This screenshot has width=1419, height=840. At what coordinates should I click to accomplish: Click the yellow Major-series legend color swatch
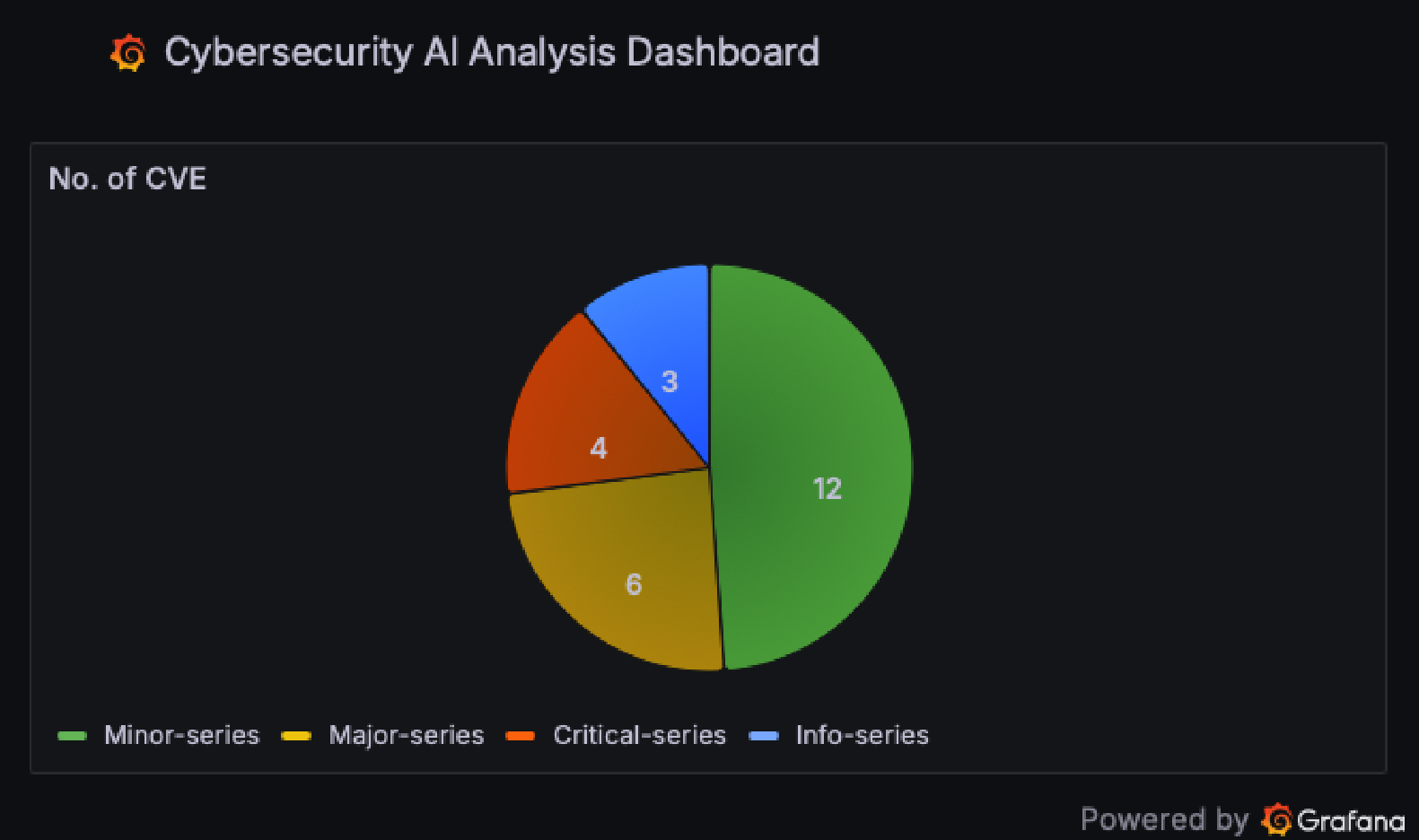tap(296, 736)
